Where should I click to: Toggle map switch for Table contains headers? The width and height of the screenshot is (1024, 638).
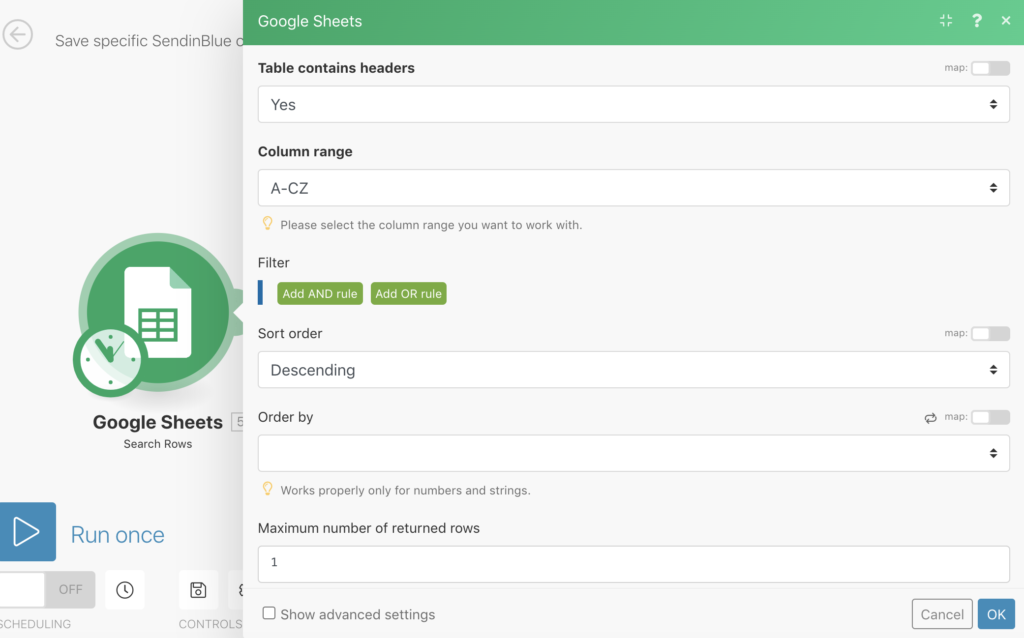click(x=990, y=68)
